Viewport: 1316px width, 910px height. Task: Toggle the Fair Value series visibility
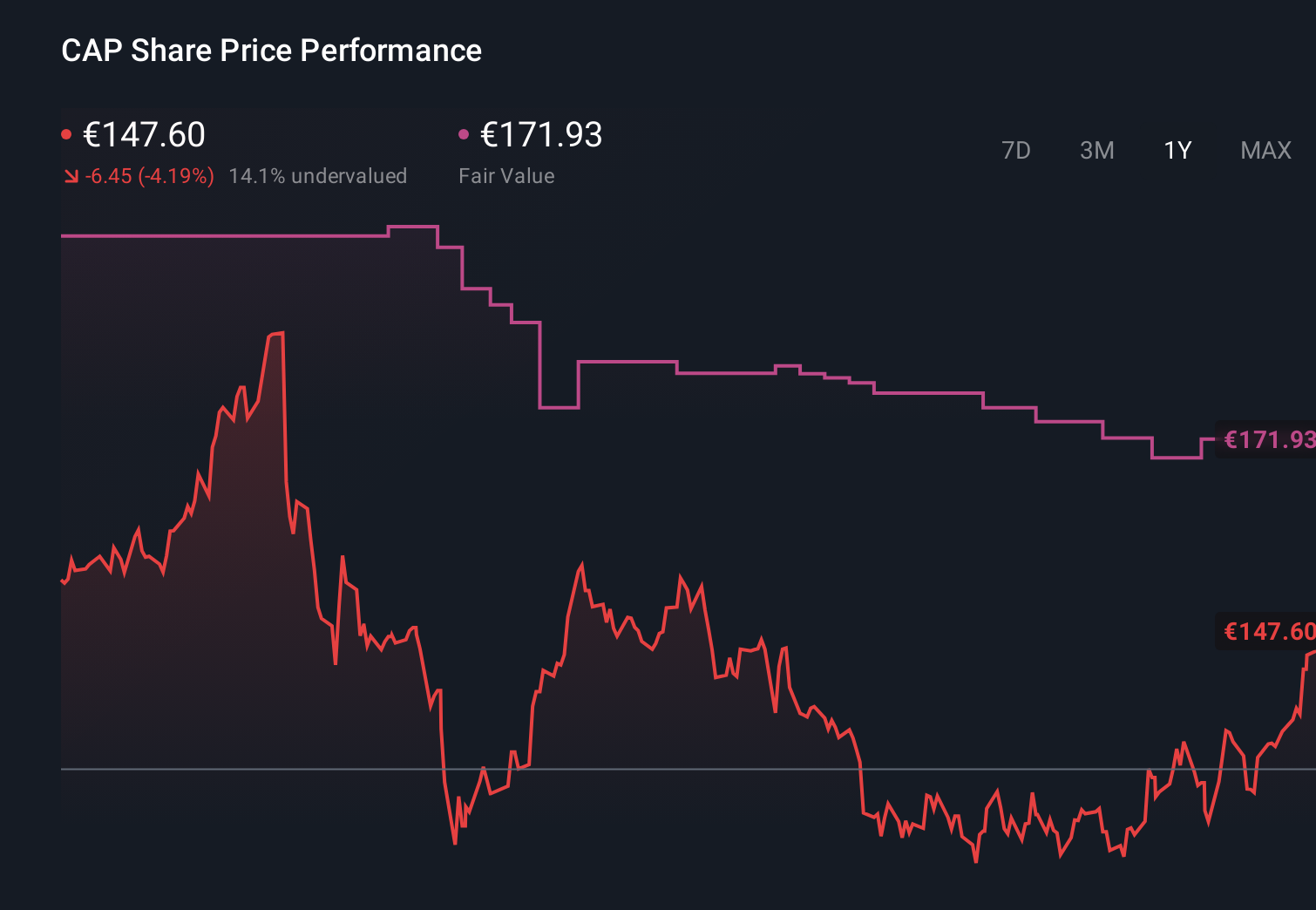point(540,135)
